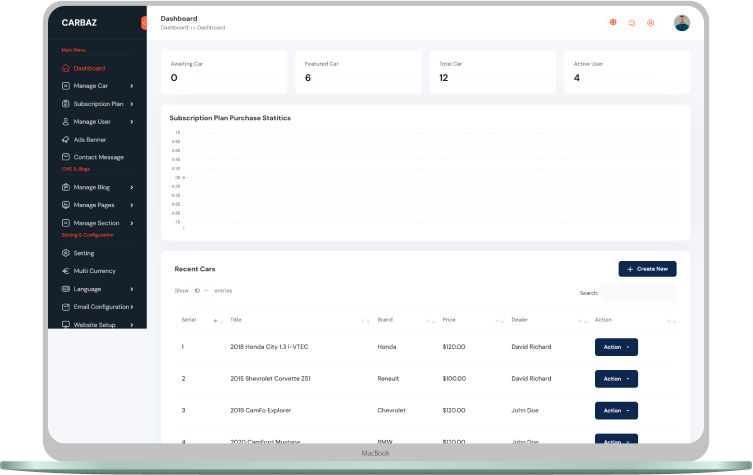The height and width of the screenshot is (475, 753).
Task: Open the chat messages icon in header
Action: pyautogui.click(x=632, y=22)
